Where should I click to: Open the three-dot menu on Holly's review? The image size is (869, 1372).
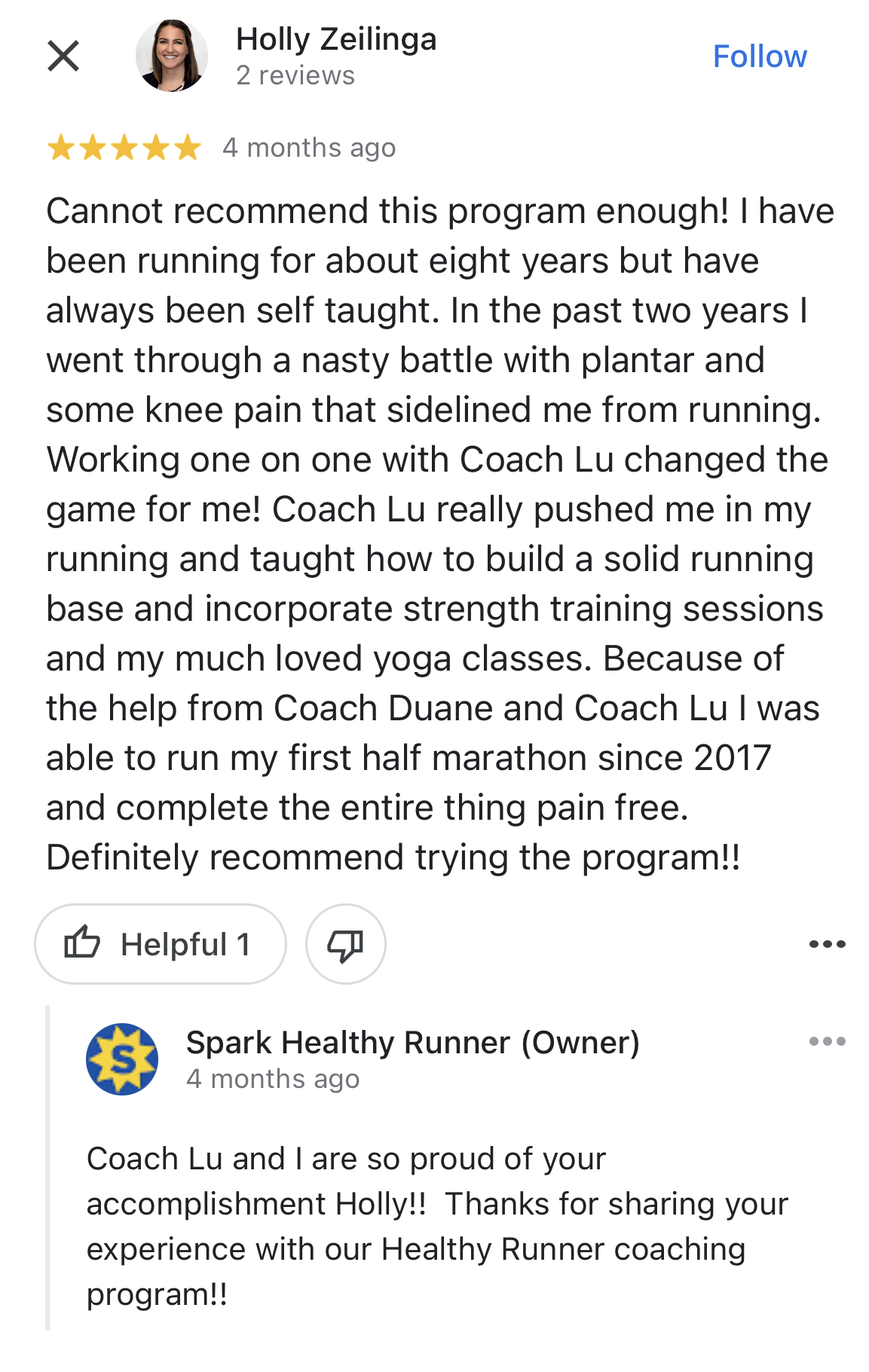tap(827, 944)
